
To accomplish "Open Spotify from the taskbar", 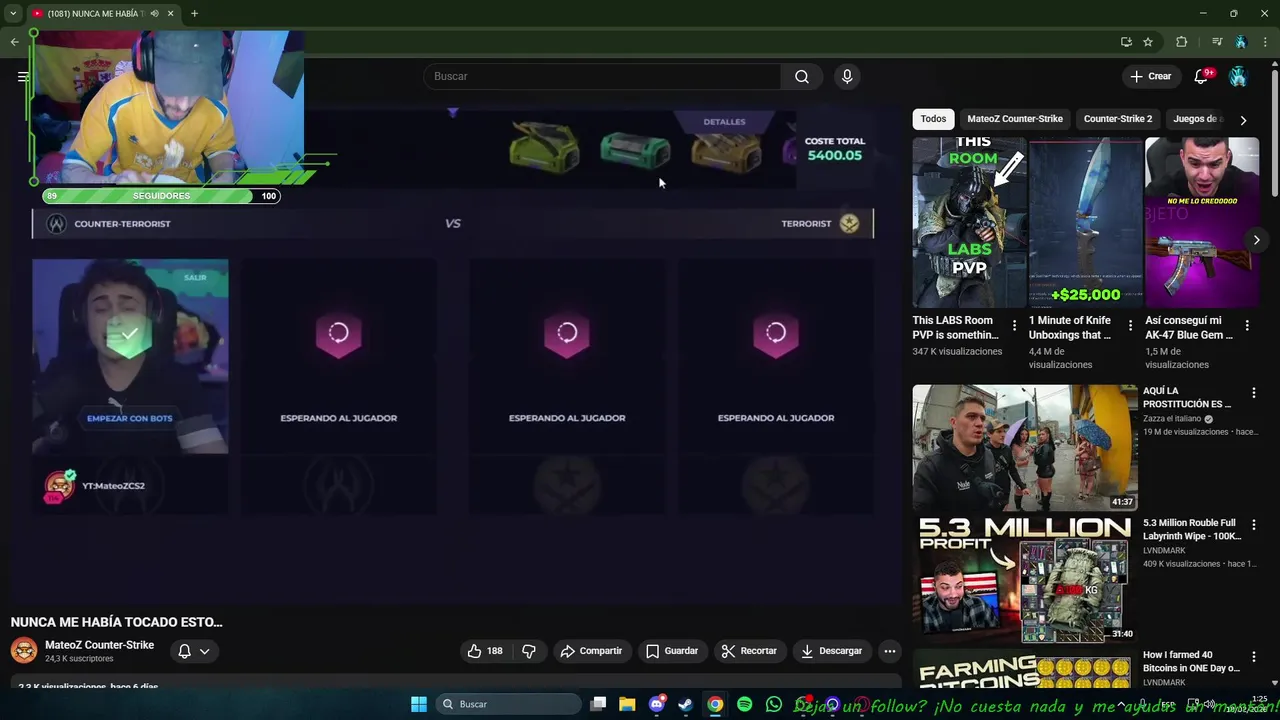I will click(x=744, y=704).
